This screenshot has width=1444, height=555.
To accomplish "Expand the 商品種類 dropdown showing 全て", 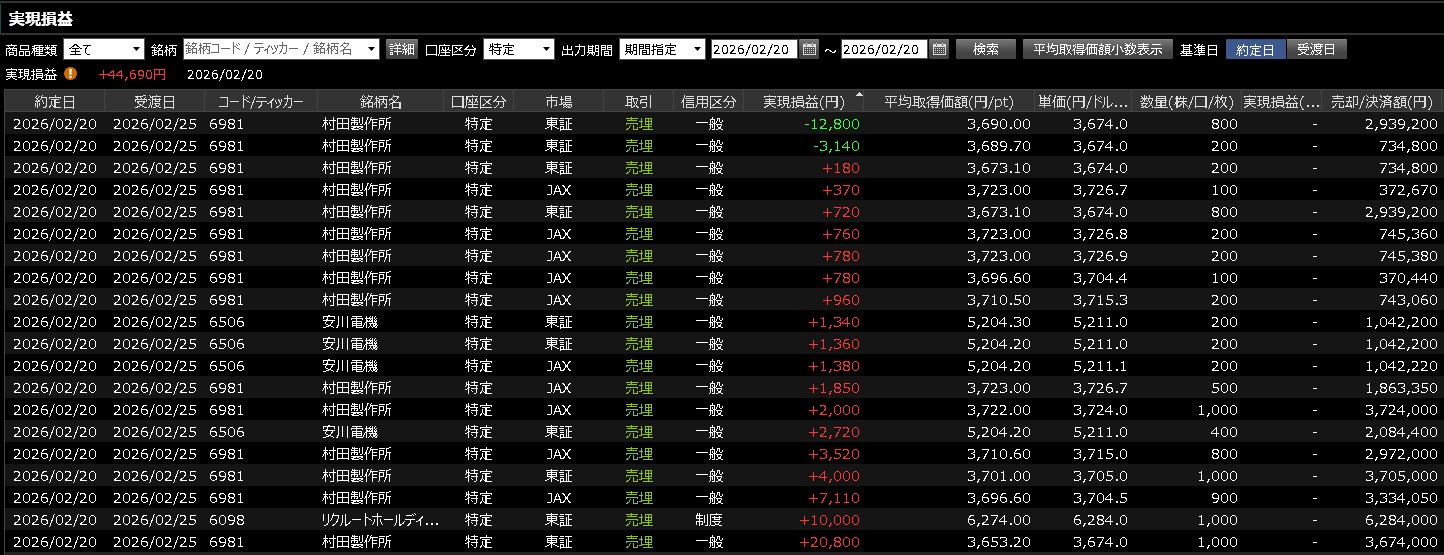I will click(104, 49).
